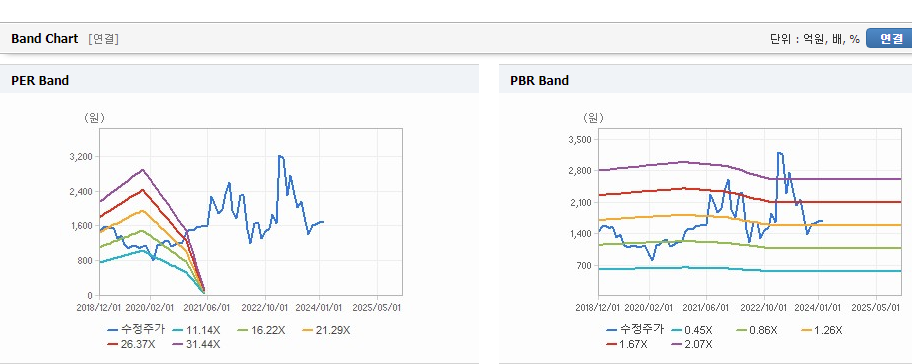Toggle 26.37X series in PER Band legend
Viewport: 912px width, 364px height.
[131, 344]
